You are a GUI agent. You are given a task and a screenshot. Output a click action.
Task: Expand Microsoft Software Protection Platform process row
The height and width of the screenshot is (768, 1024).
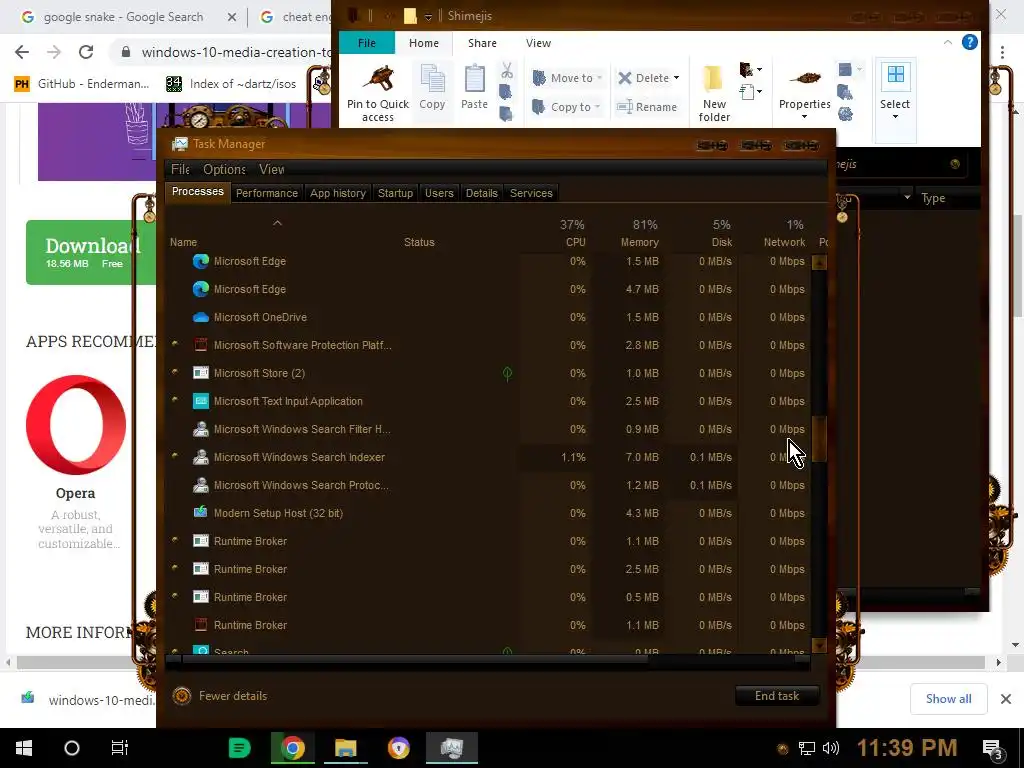[174, 344]
